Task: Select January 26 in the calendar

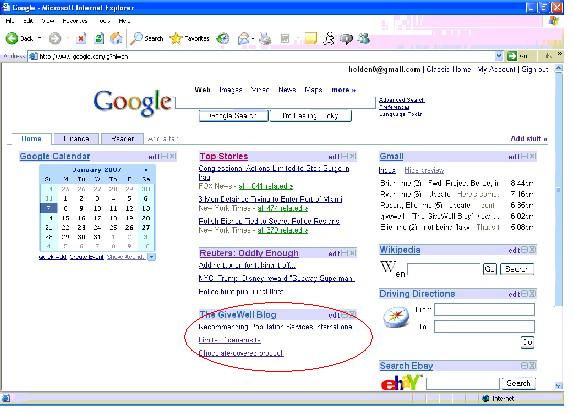Action: (x=129, y=227)
